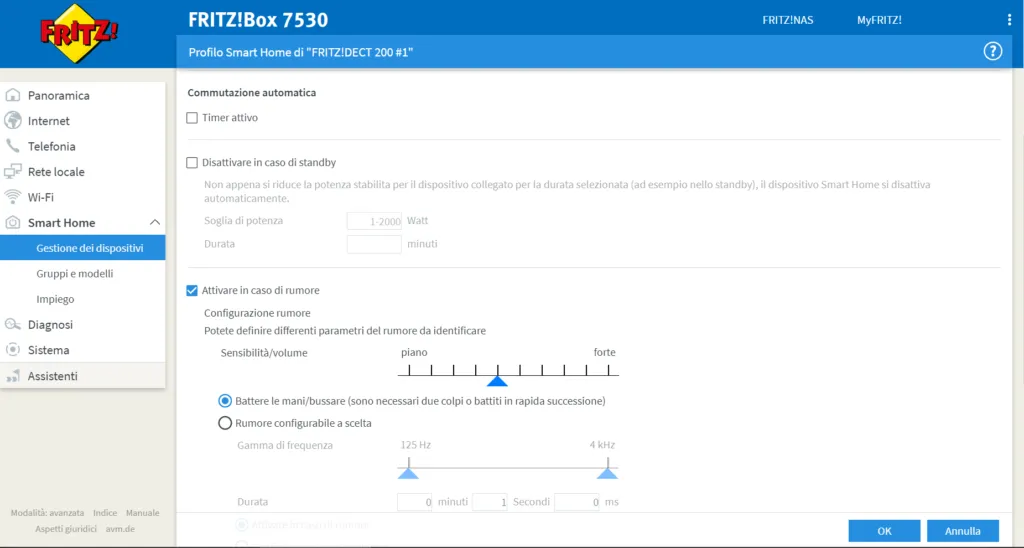Click the noise Durata ms field
1024x548 pixels.
click(577, 502)
